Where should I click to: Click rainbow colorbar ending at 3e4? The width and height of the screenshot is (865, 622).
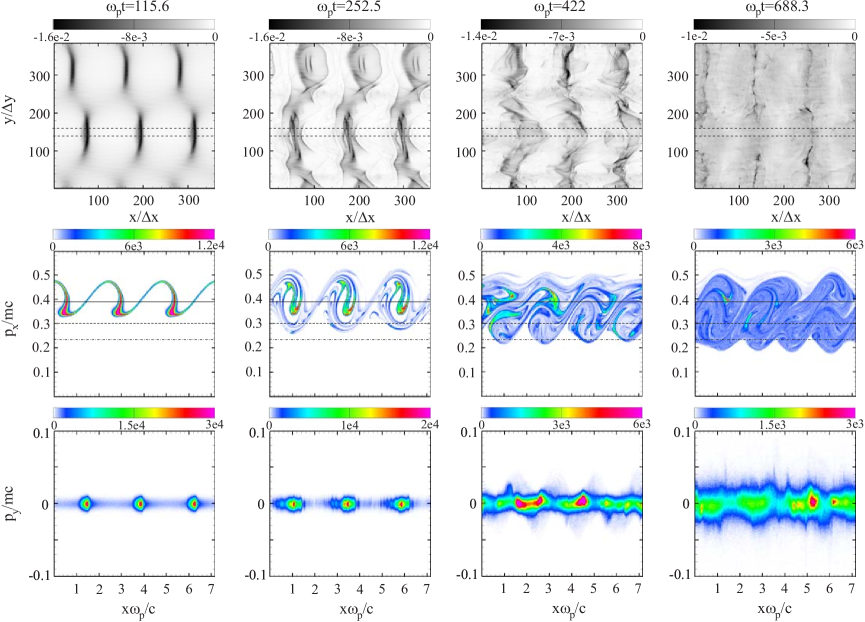[134, 413]
